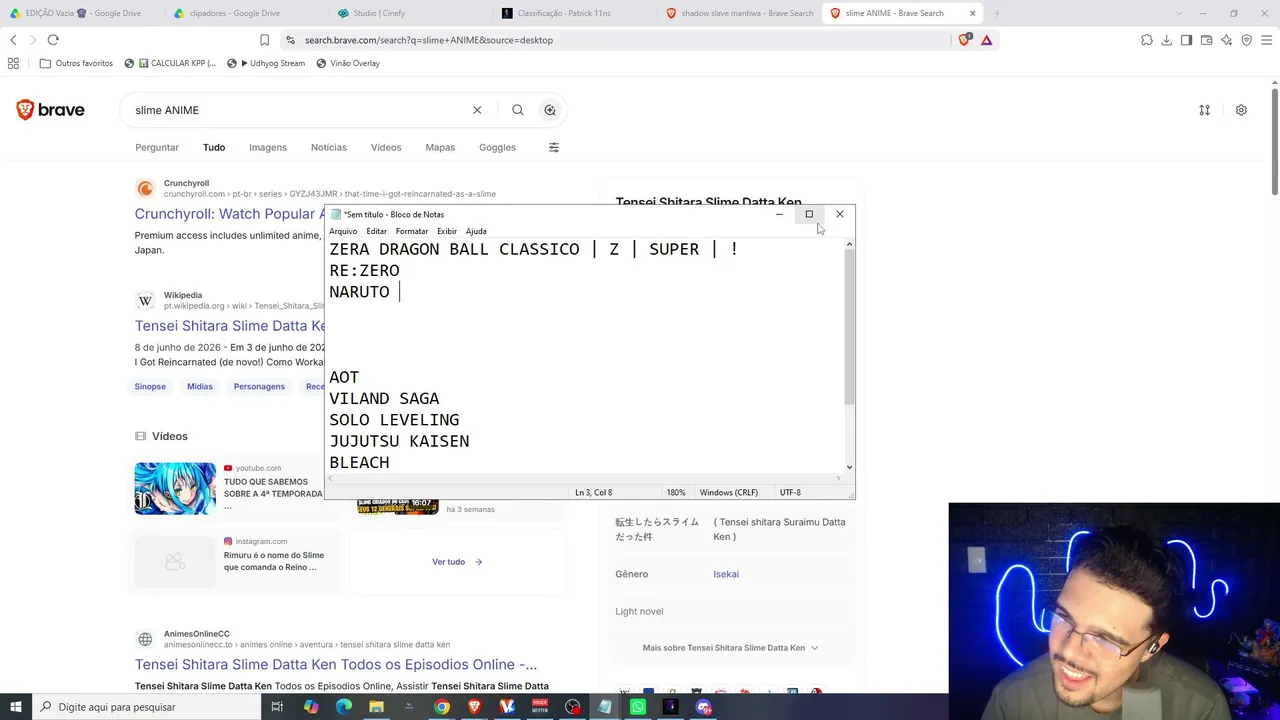Click the Windows taskbar search field
The height and width of the screenshot is (720, 1280).
point(147,707)
